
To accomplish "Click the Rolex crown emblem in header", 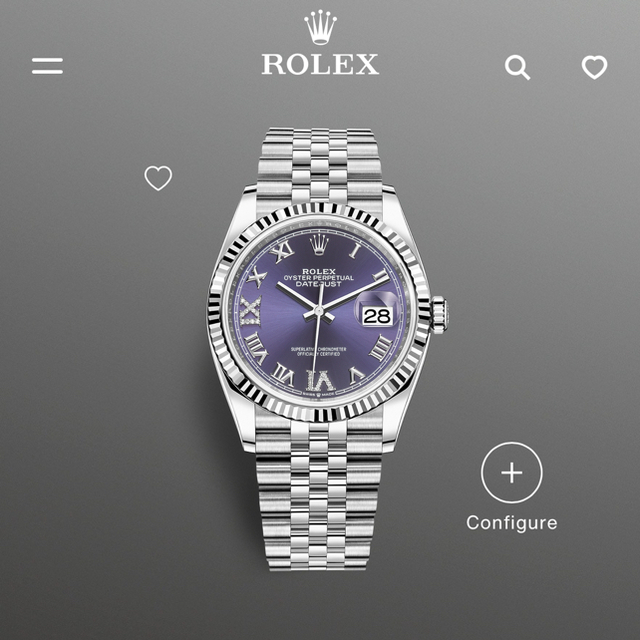I will (320, 27).
